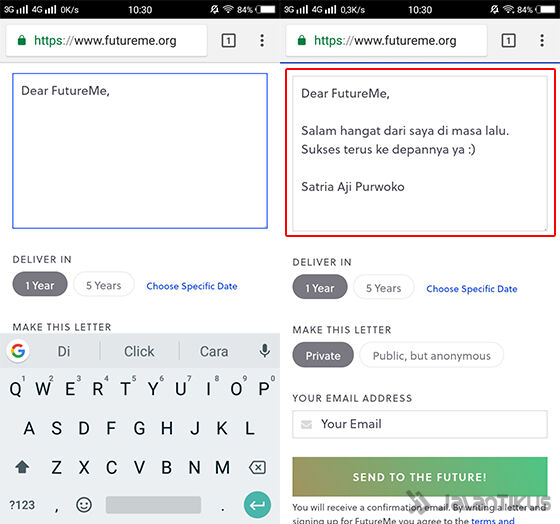Tap the keyboard shift arrow key

tap(22, 467)
